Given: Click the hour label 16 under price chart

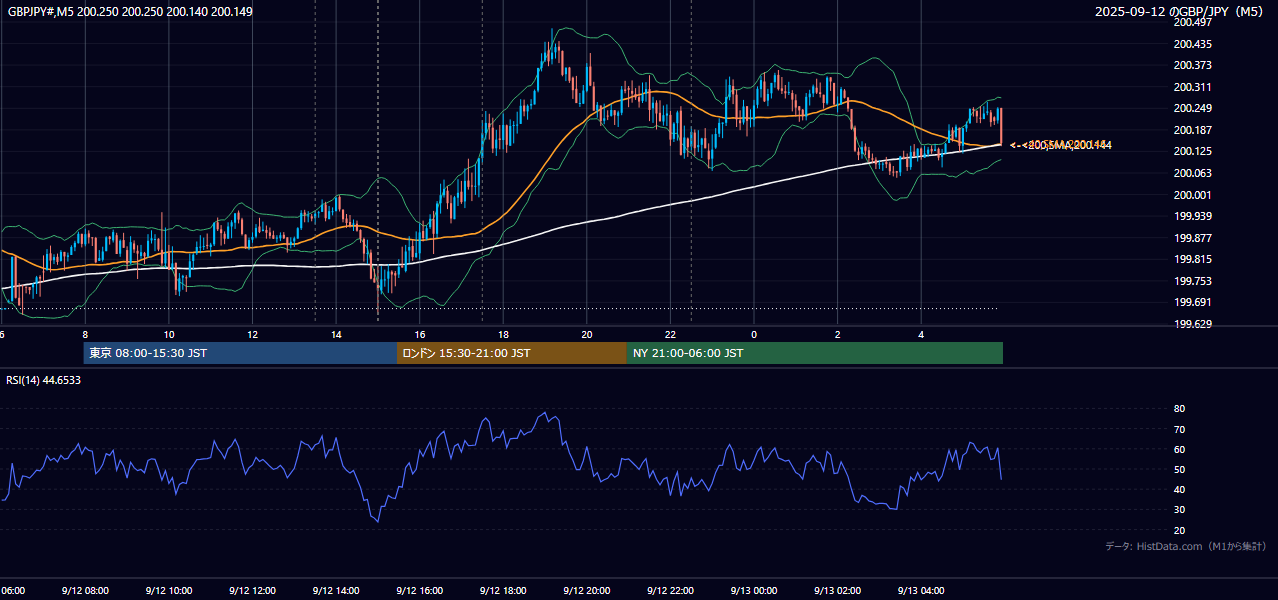Looking at the screenshot, I should click(x=420, y=334).
